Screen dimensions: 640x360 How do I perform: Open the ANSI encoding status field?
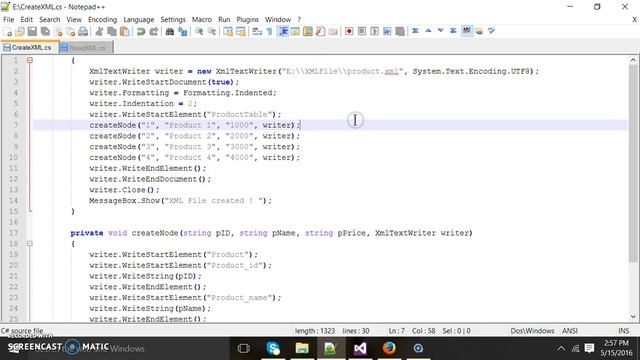click(x=570, y=331)
